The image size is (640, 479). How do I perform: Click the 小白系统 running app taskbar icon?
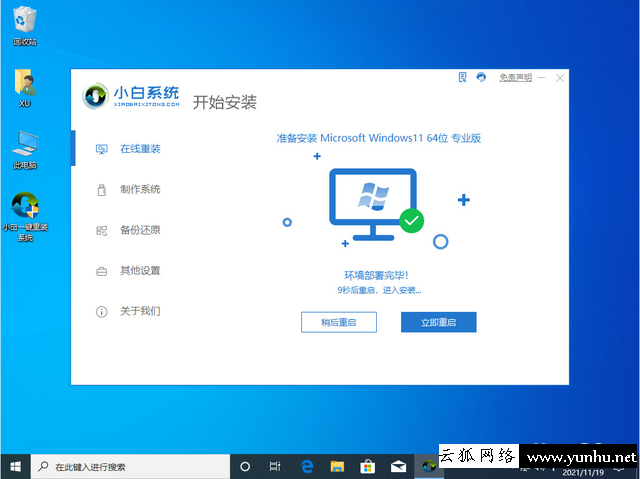pyautogui.click(x=429, y=466)
